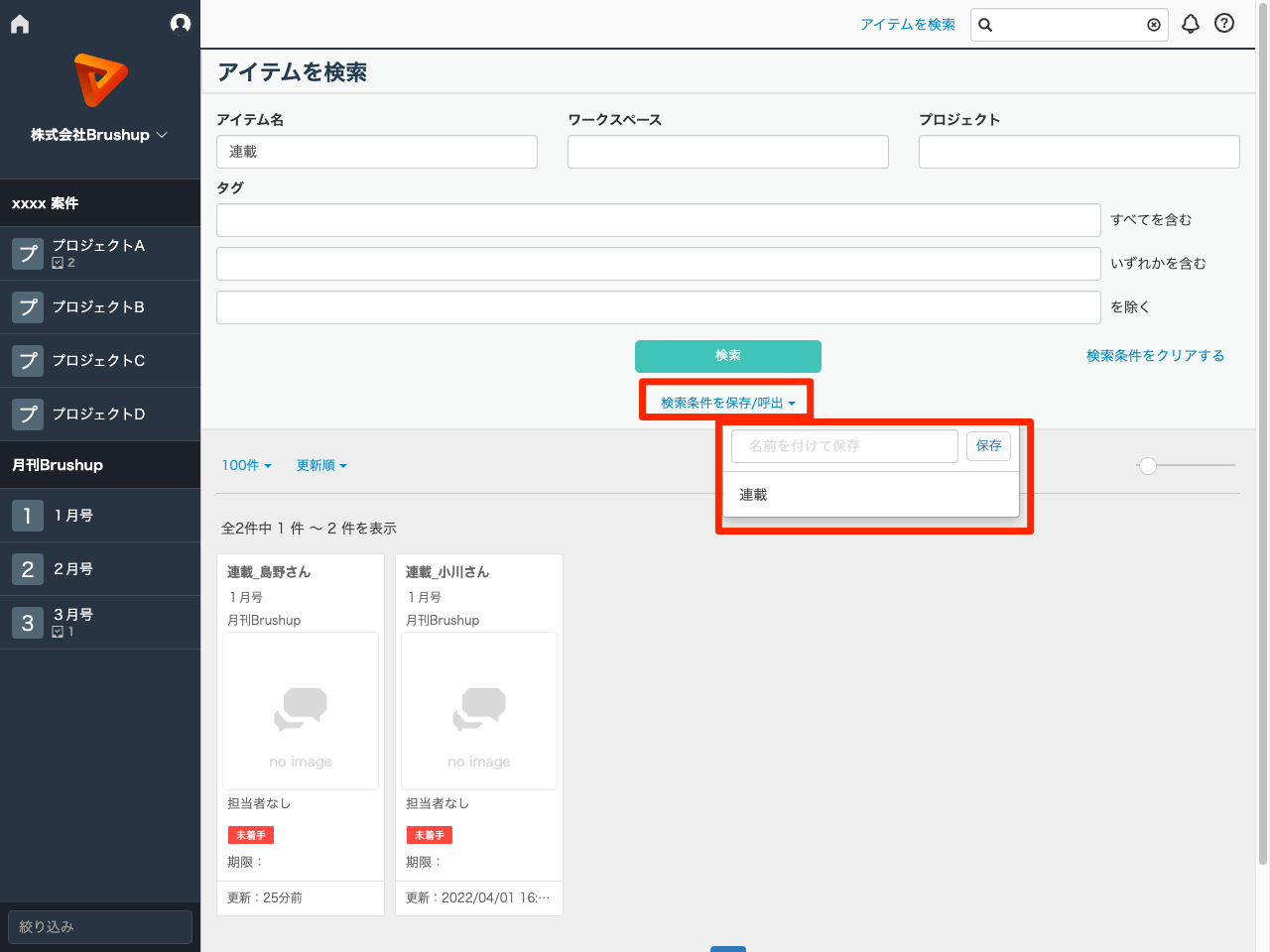Open 1月号 in the sidebar

click(x=100, y=516)
